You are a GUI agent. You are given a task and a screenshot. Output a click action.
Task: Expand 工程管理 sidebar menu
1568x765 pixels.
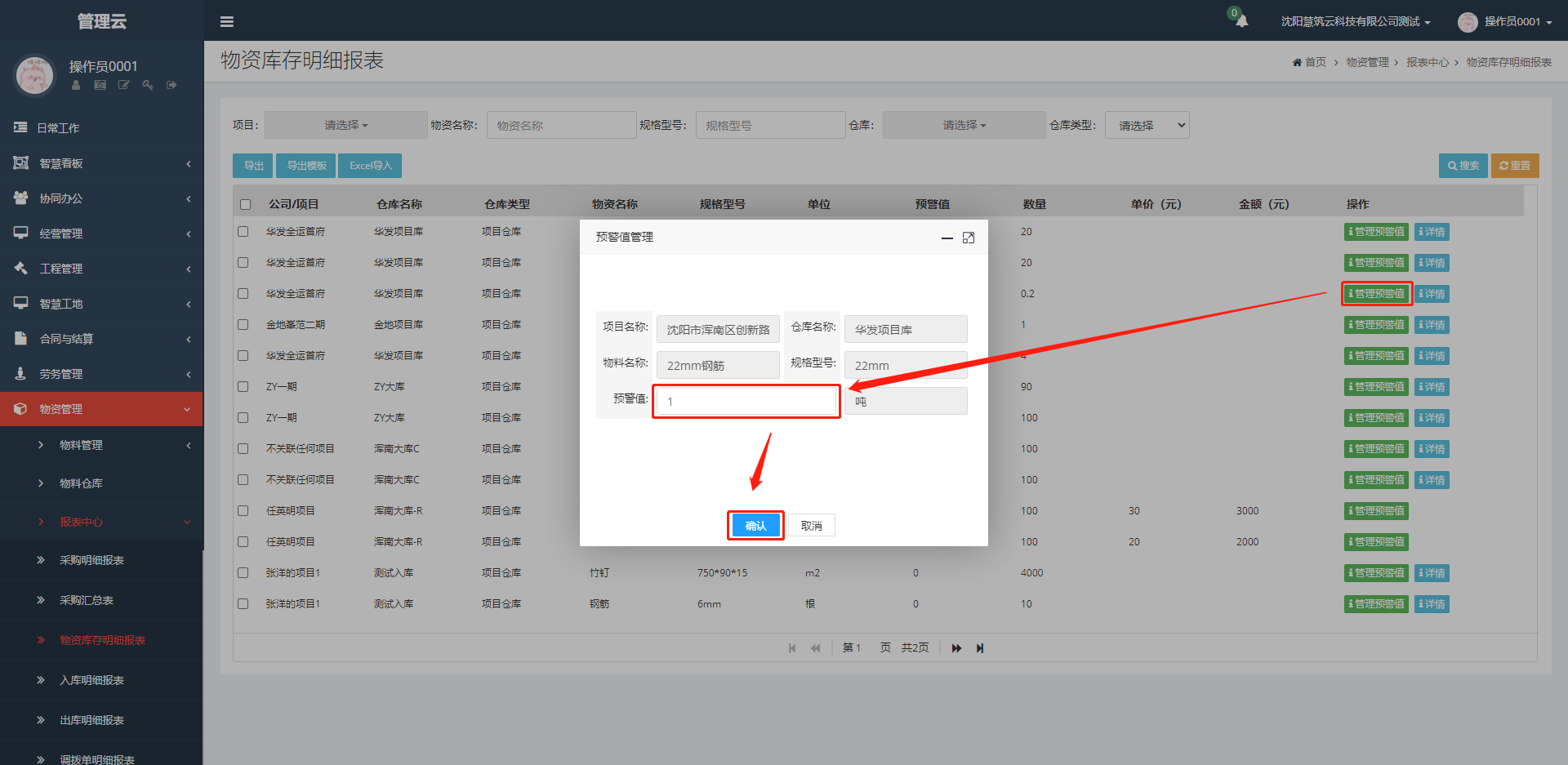[x=101, y=269]
